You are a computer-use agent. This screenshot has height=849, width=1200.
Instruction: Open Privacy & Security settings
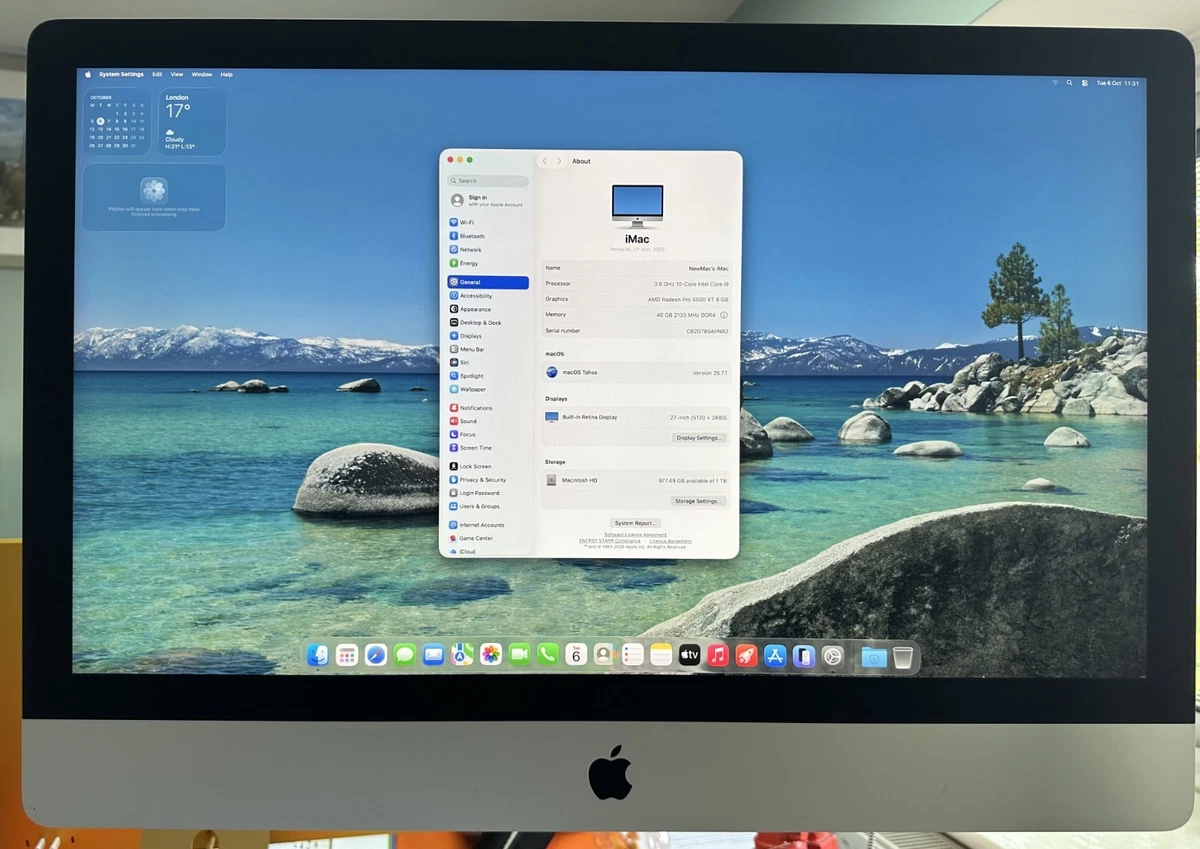tap(488, 480)
